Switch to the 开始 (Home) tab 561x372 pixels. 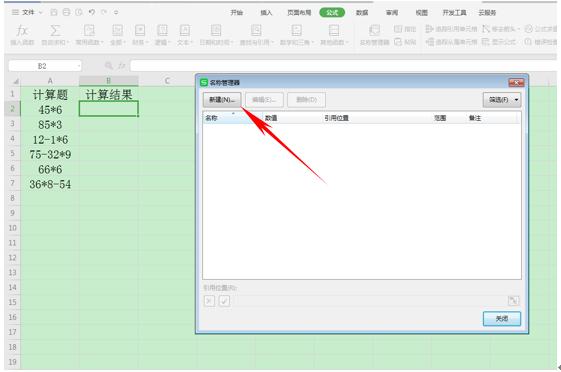236,13
